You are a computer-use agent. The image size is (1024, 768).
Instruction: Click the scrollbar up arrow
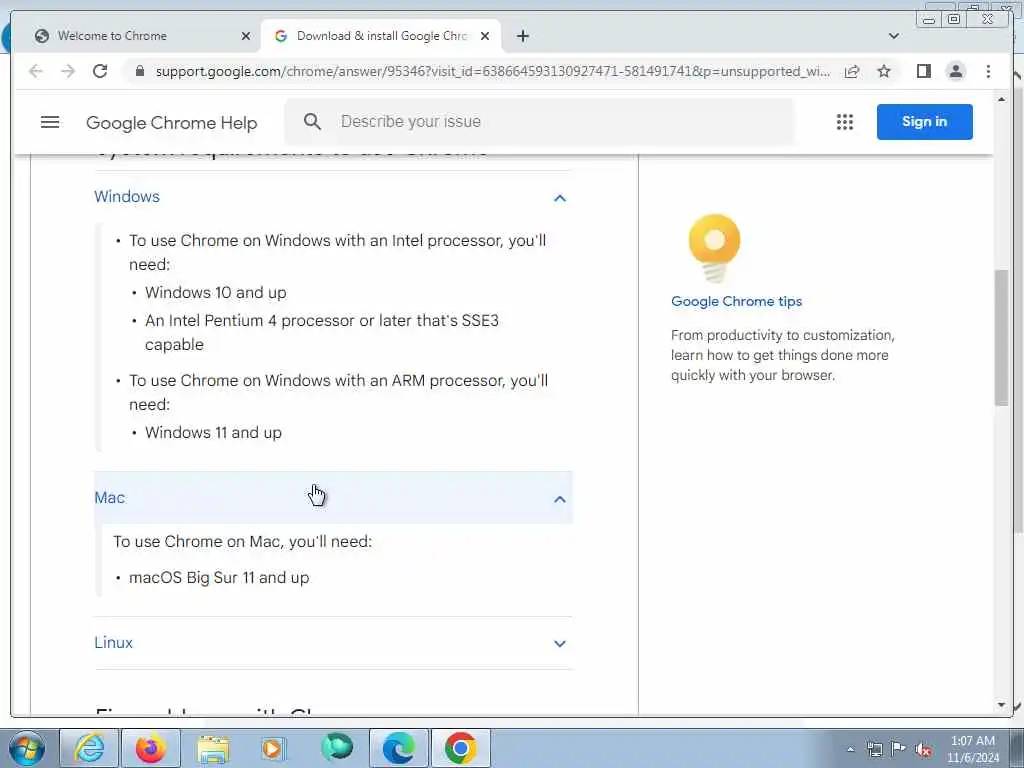[1002, 99]
